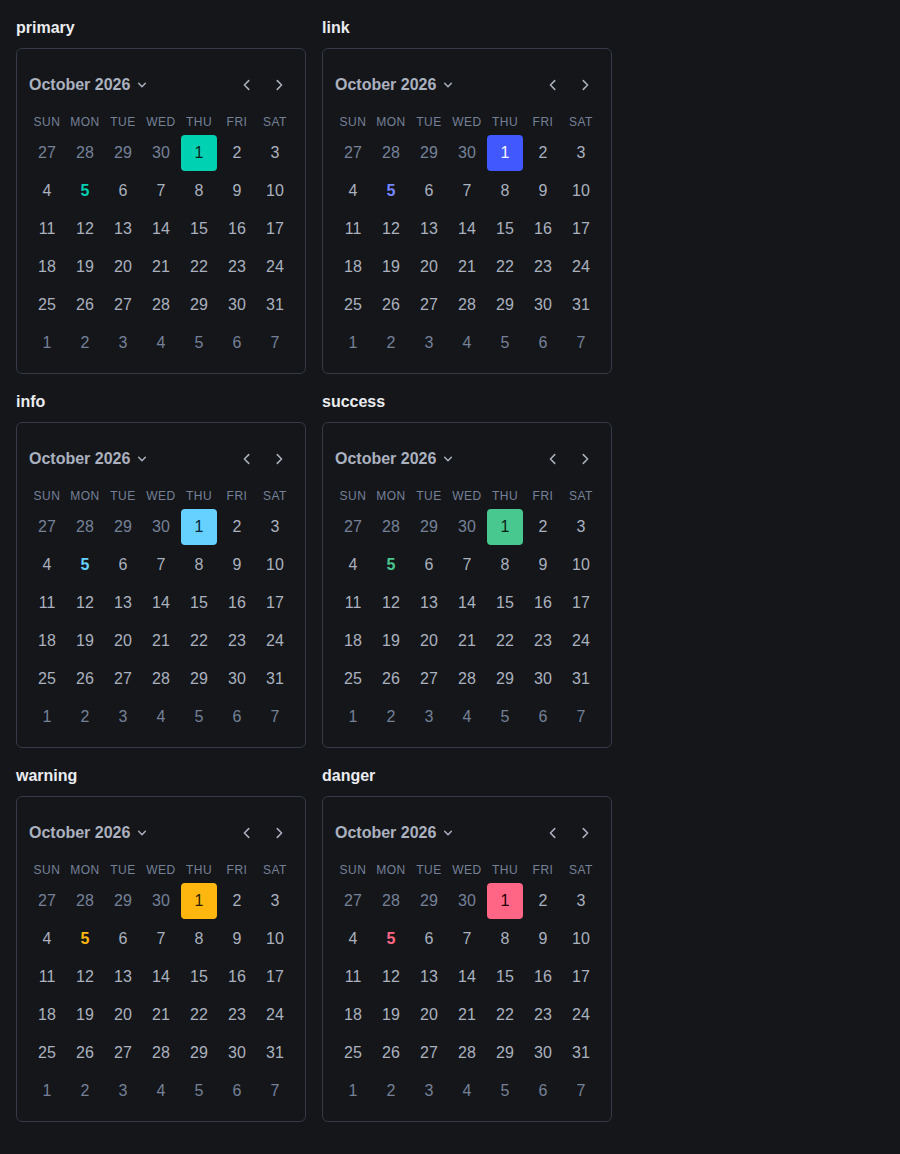Choose November 3 in success calendar
The height and width of the screenshot is (1154, 900).
coord(429,716)
